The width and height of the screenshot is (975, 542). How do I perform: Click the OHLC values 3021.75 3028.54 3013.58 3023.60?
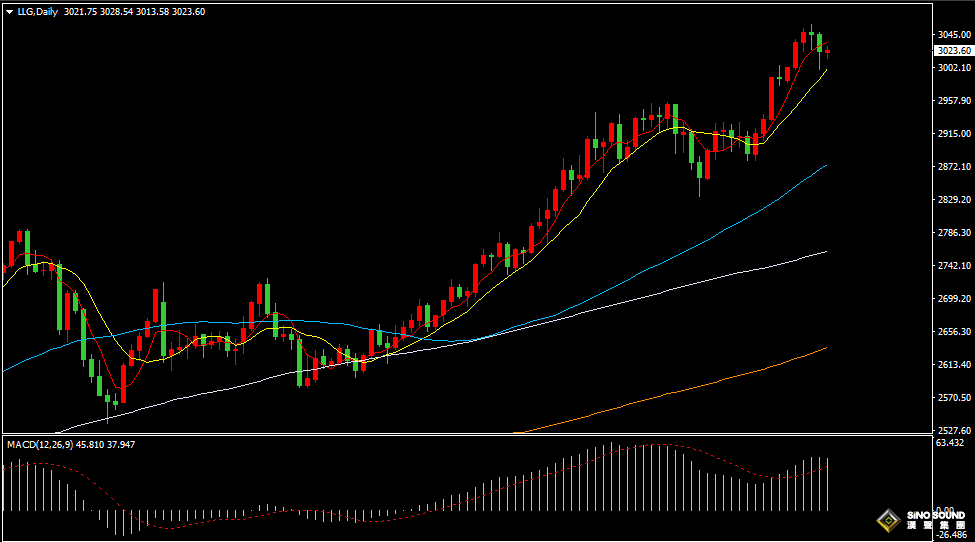coord(134,12)
